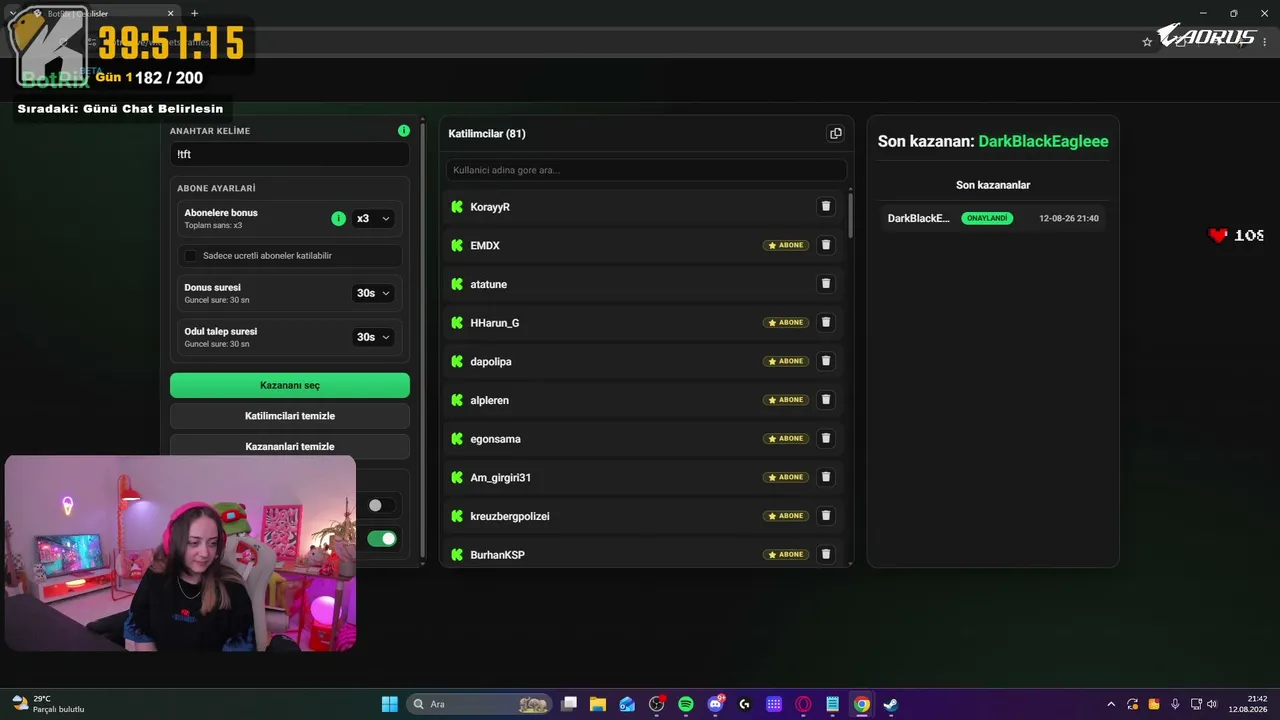This screenshot has height=720, width=1280.
Task: Click participant name atatune
Action: click(x=489, y=284)
